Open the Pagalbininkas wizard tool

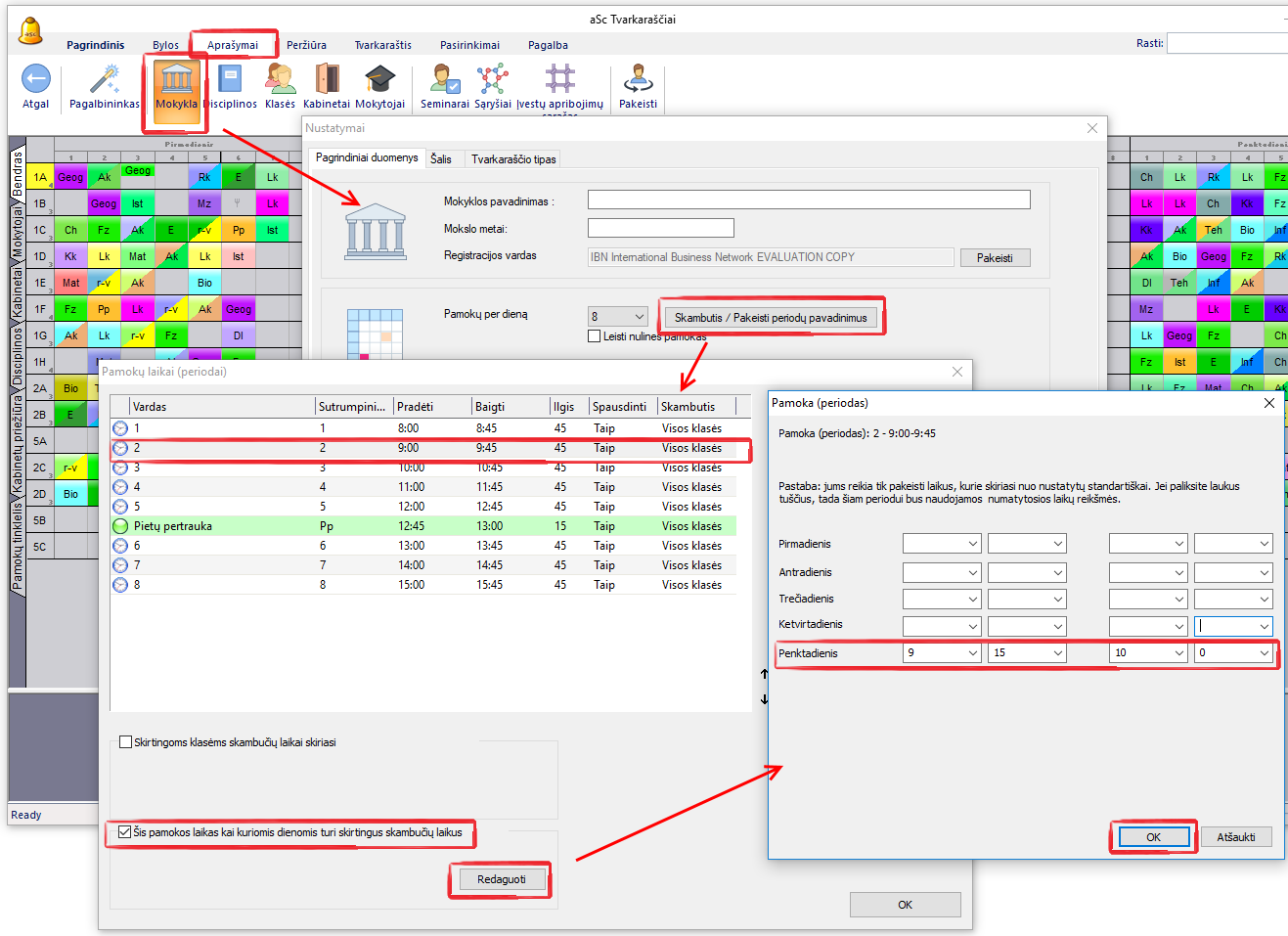[105, 80]
